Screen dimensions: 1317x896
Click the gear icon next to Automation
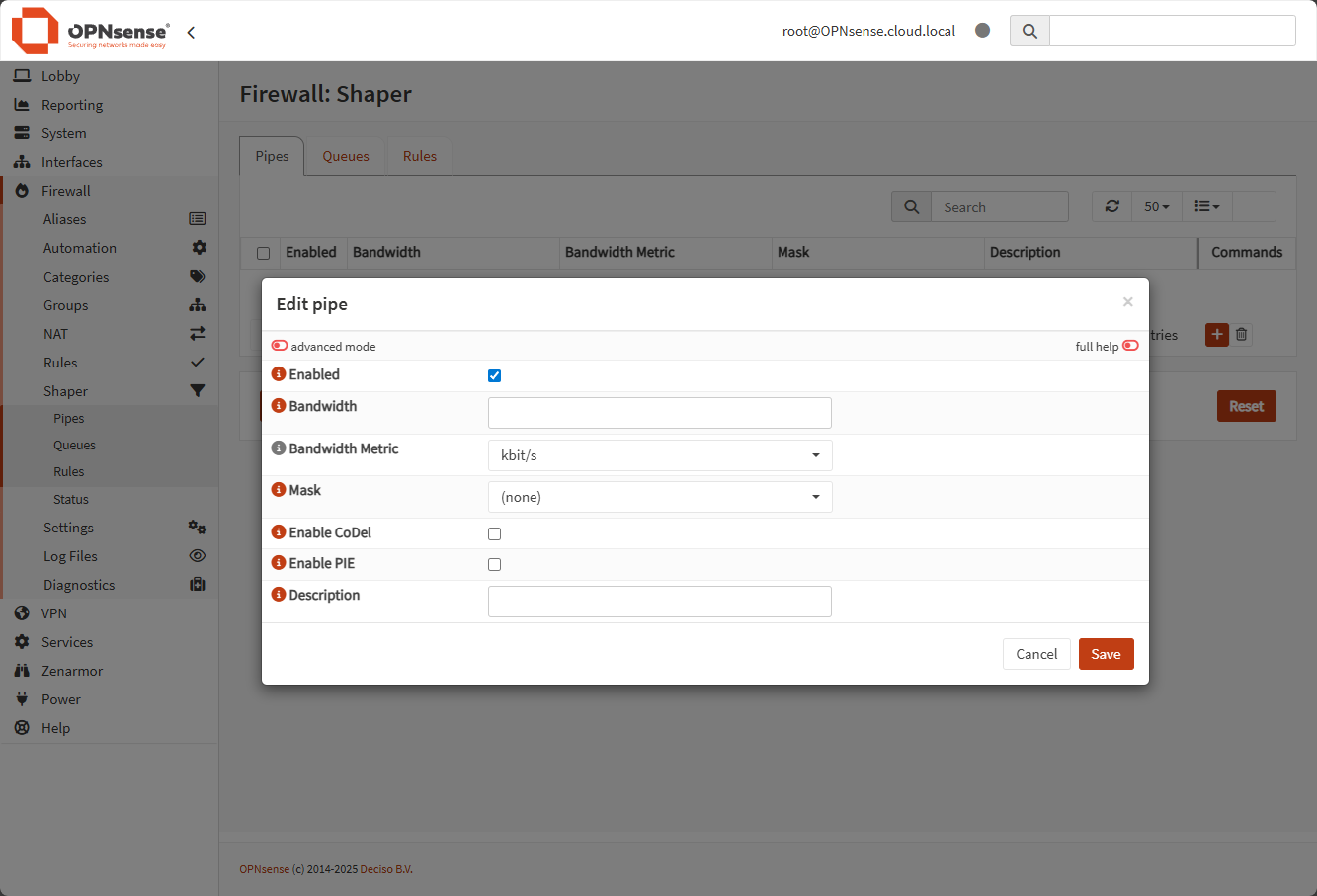point(197,247)
